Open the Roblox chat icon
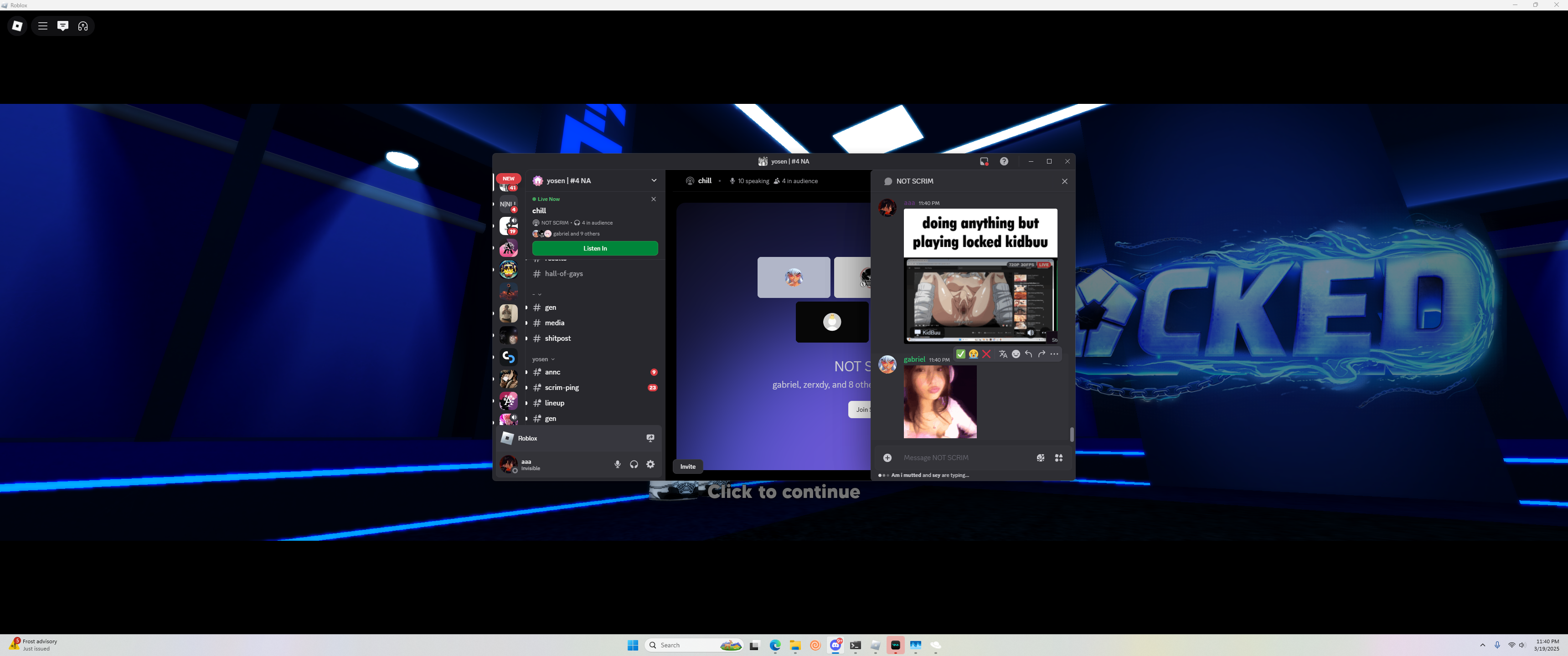This screenshot has width=1568, height=656. point(63,26)
